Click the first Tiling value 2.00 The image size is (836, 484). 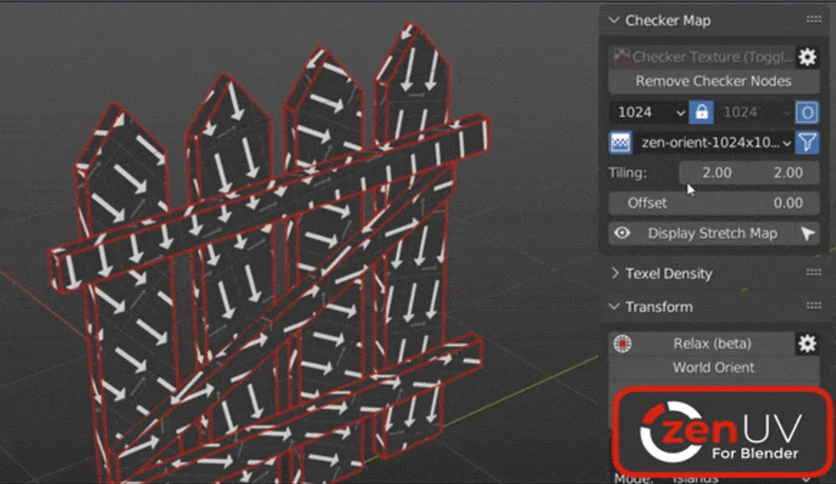tap(714, 173)
